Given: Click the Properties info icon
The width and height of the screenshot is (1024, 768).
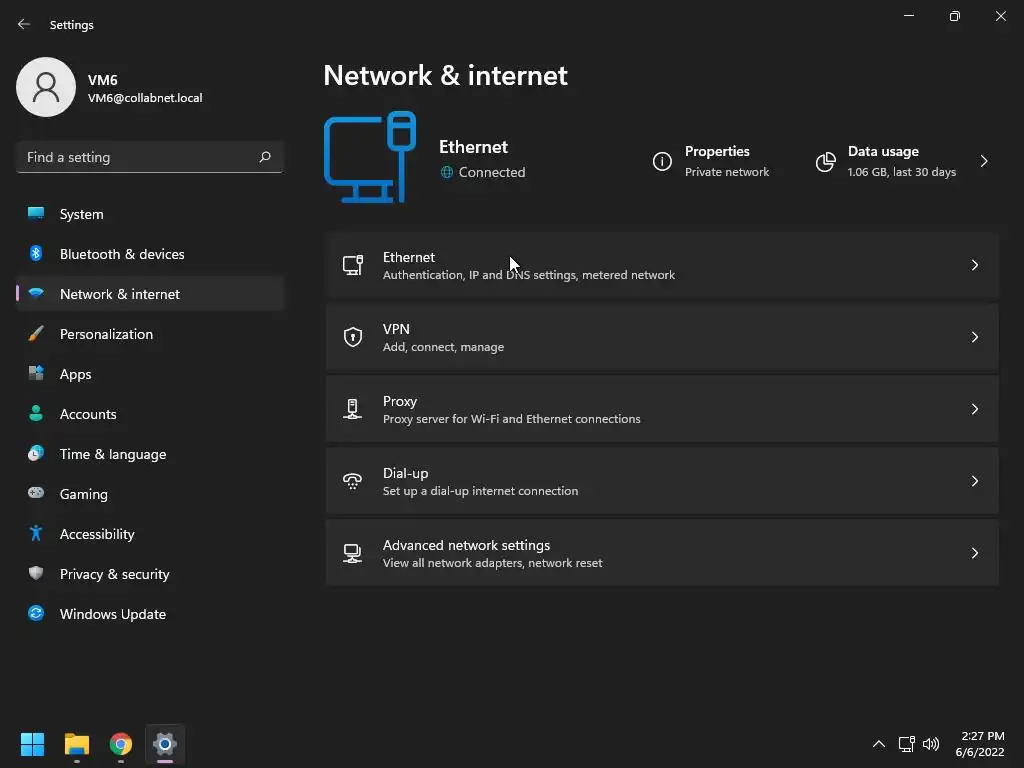Looking at the screenshot, I should [662, 161].
